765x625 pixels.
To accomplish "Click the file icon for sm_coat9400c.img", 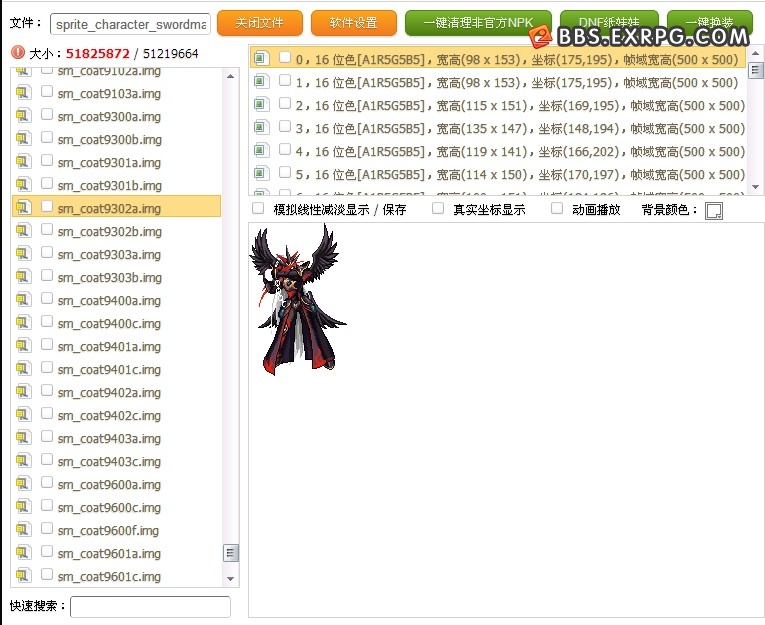I will (23, 323).
